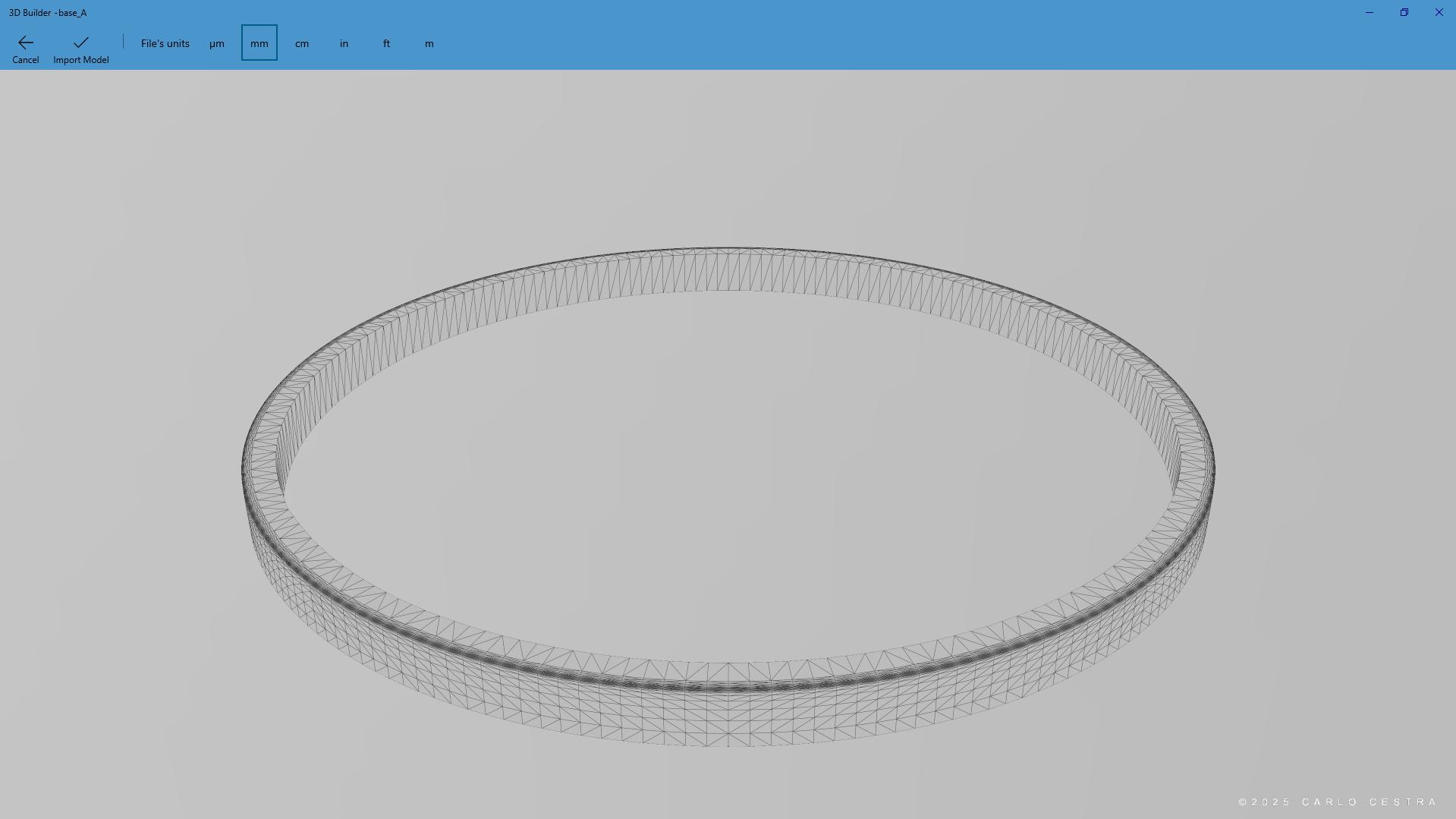Click the '©2025 Carlo Cestra' watermark text

(x=1338, y=802)
